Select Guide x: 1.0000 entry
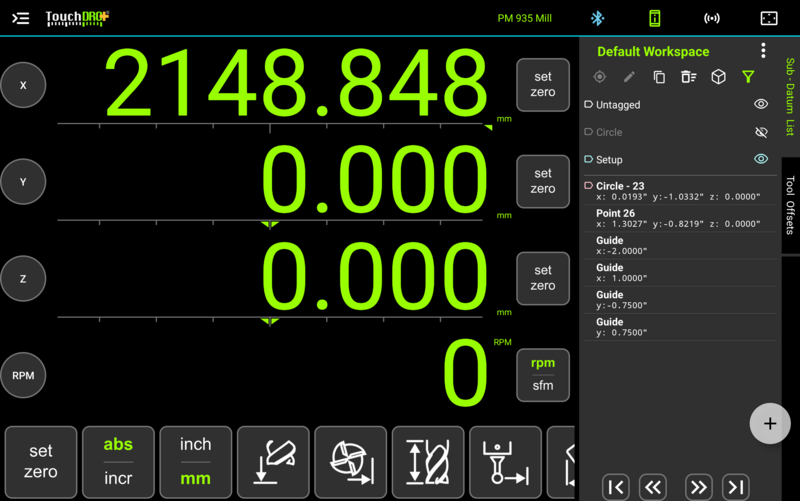The height and width of the screenshot is (501, 800). point(680,272)
